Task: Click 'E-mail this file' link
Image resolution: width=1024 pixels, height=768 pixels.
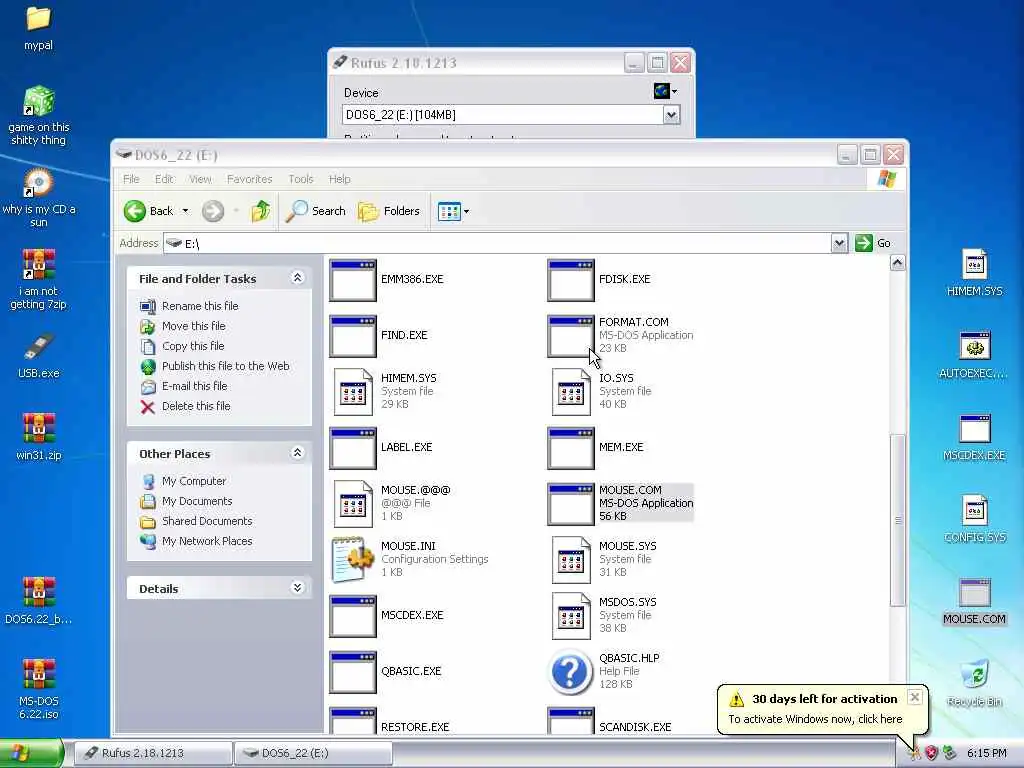Action: (195, 386)
